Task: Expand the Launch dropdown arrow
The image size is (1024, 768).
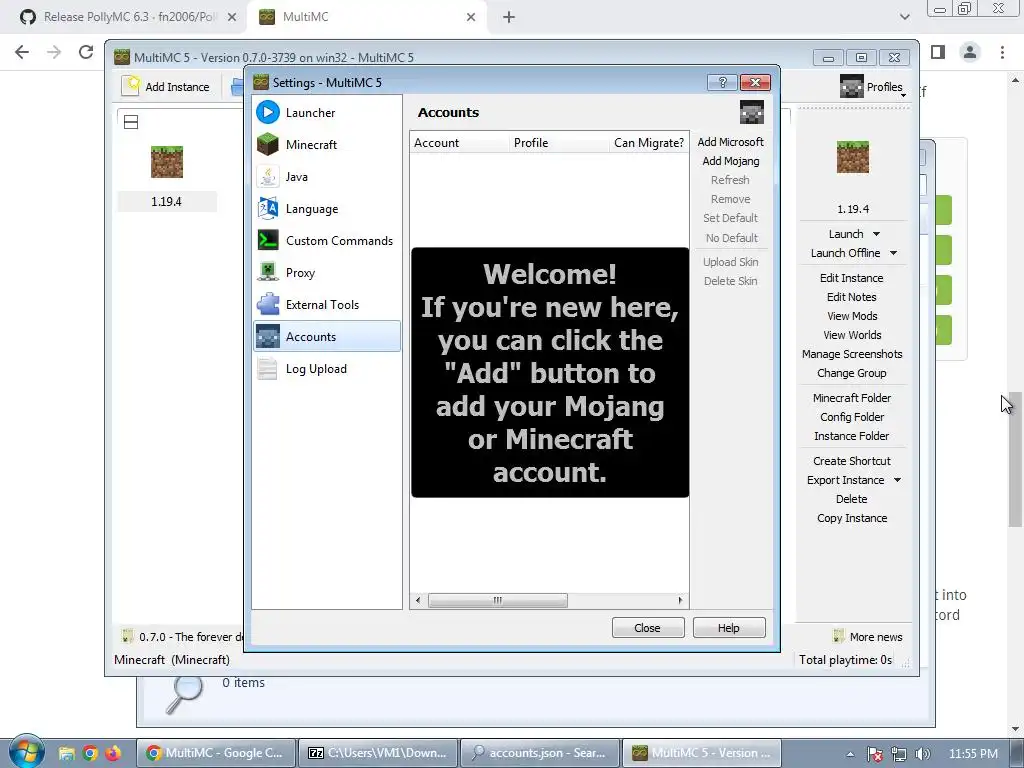Action: coord(876,234)
